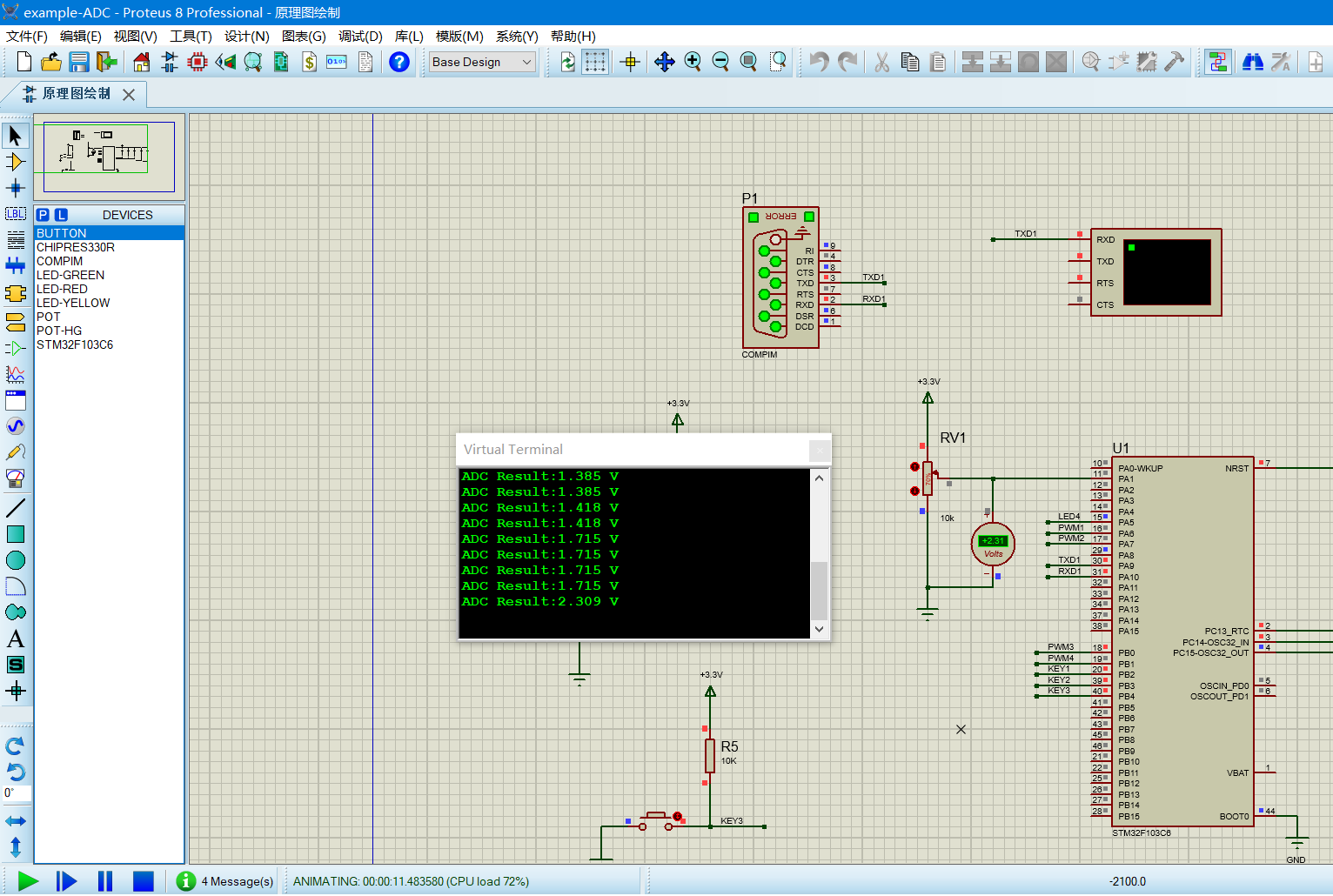Click the Zoom In magnifier icon
The width and height of the screenshot is (1333, 896).
(693, 62)
